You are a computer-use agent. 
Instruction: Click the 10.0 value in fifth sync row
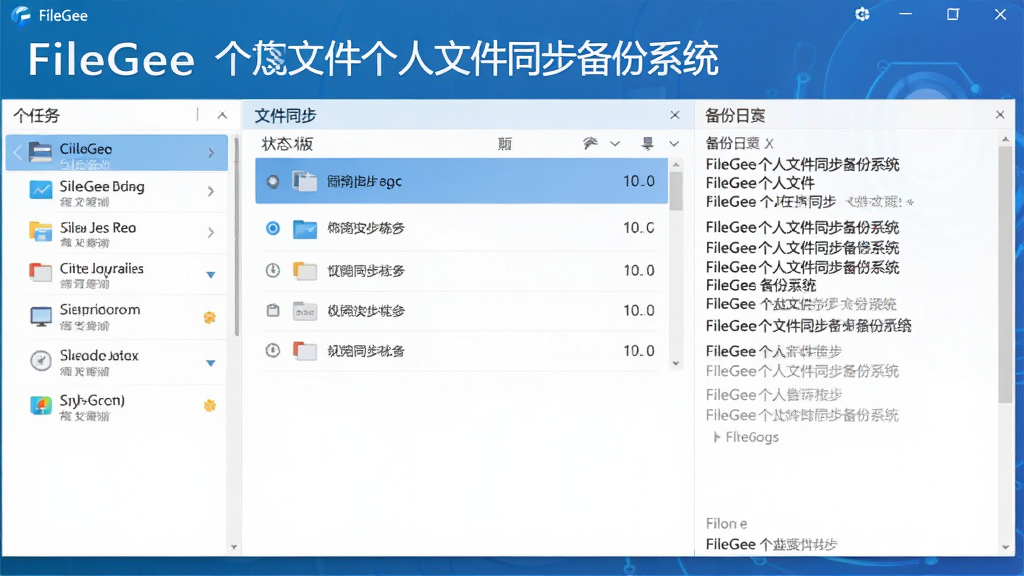[x=639, y=351]
